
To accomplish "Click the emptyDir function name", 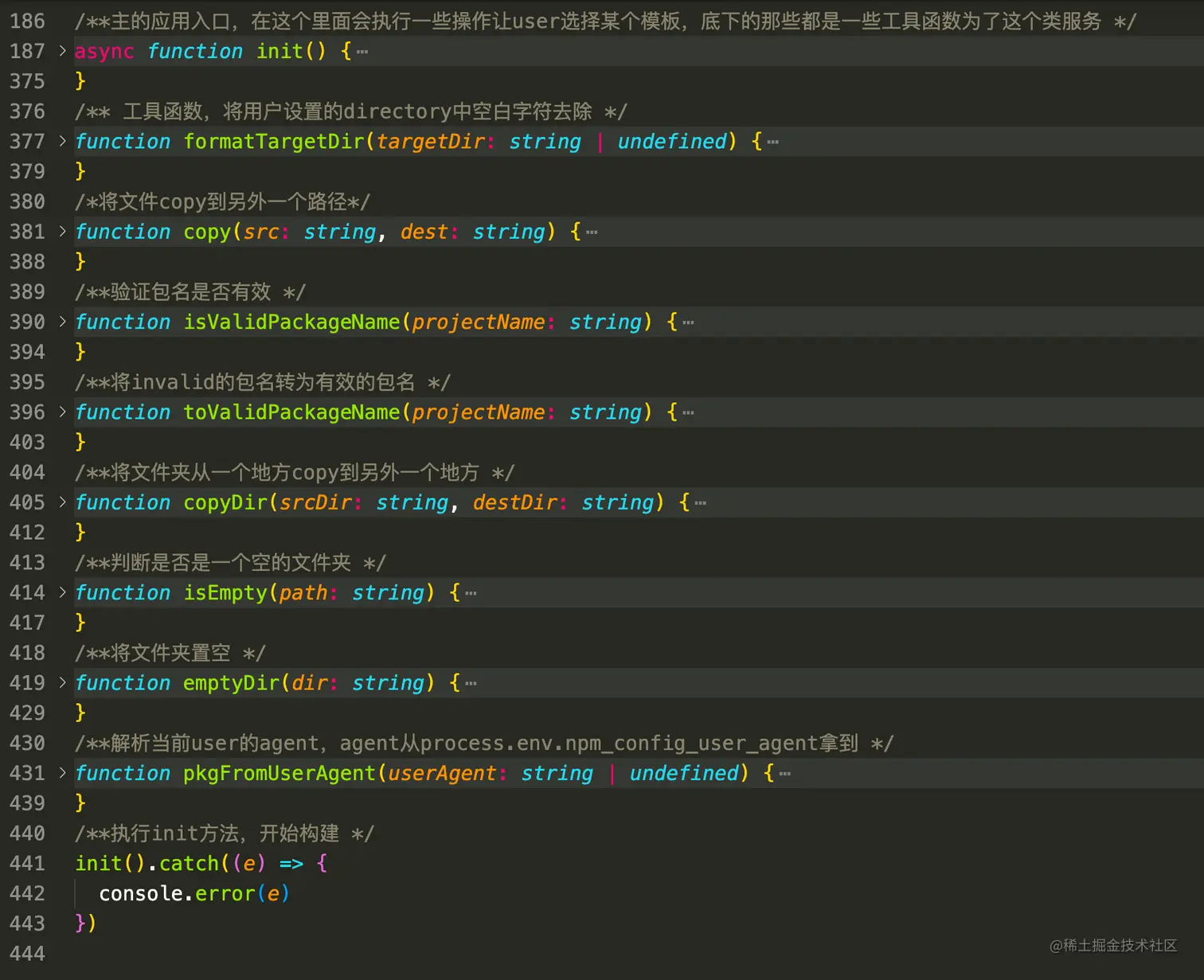I will point(232,682).
